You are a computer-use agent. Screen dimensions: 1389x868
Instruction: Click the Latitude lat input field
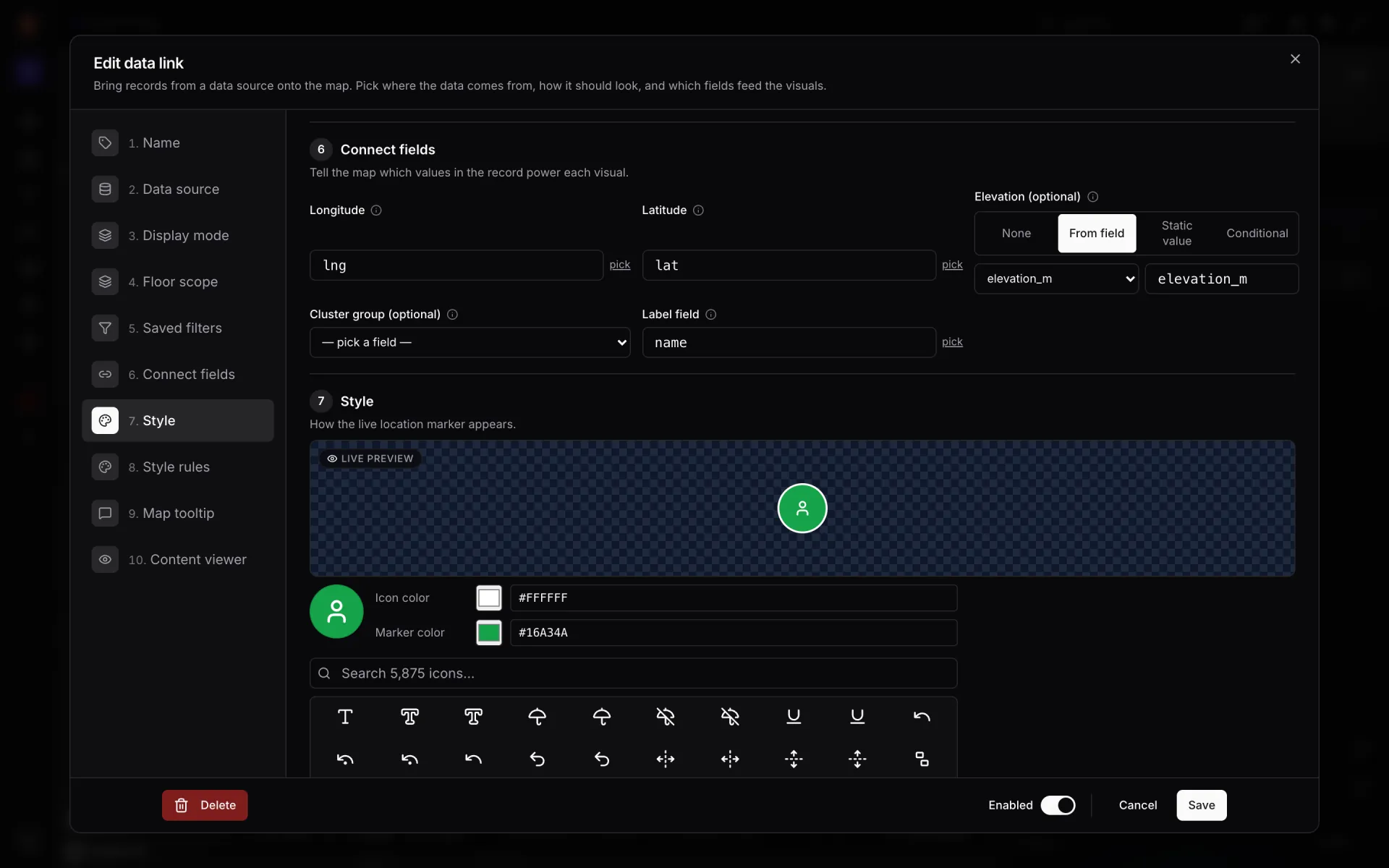pyautogui.click(x=789, y=265)
